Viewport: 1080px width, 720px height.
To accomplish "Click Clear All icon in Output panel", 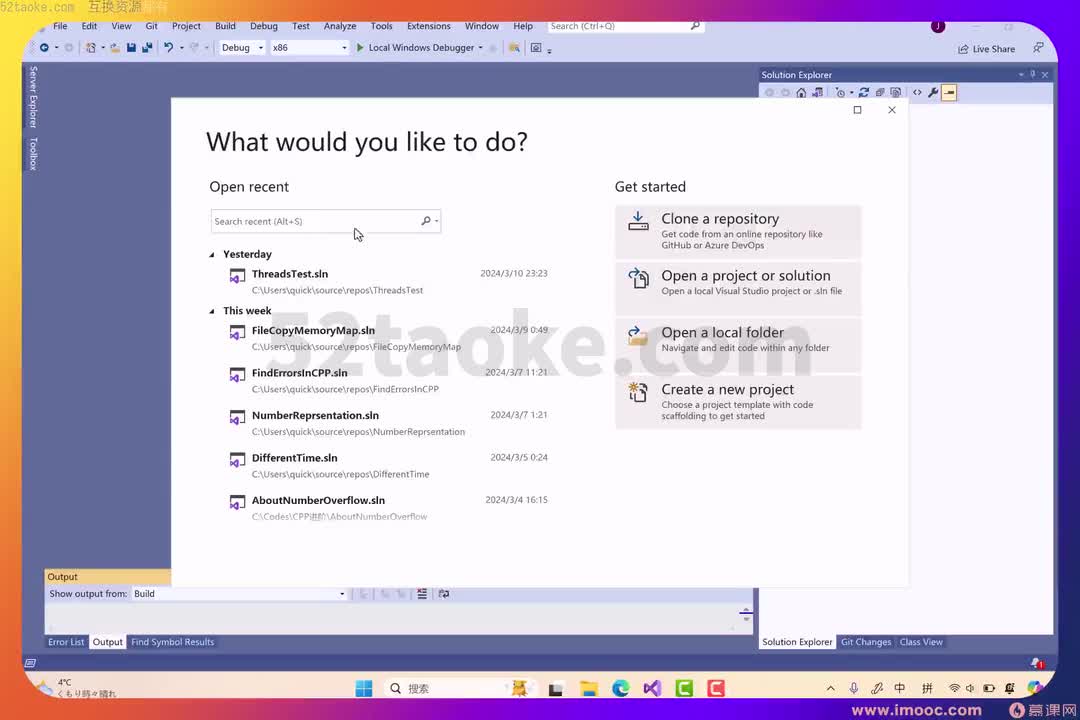I will [x=422, y=593].
